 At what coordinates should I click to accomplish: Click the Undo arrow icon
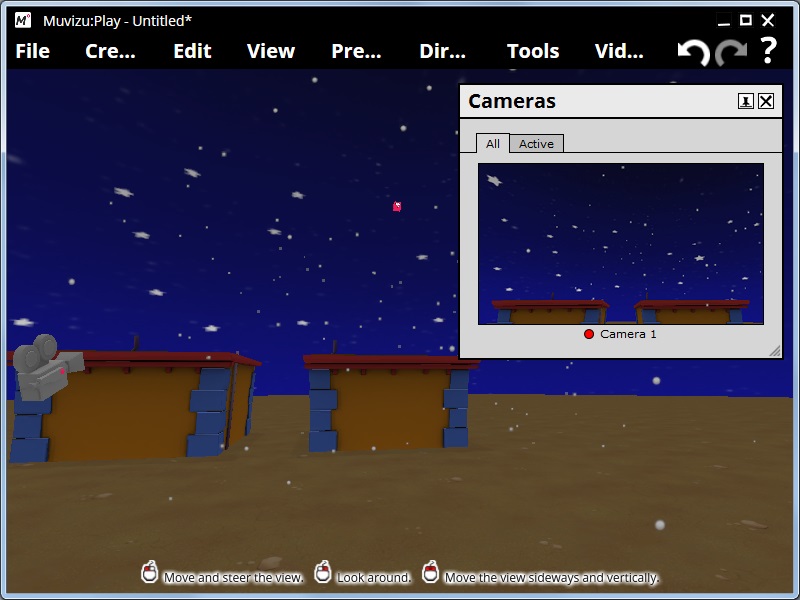(x=693, y=52)
